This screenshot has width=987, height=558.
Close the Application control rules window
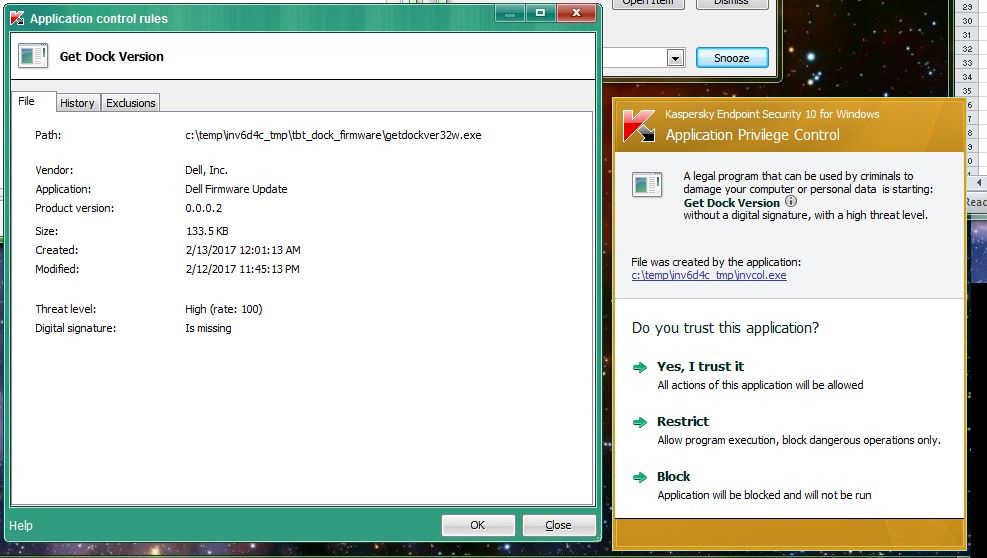576,13
